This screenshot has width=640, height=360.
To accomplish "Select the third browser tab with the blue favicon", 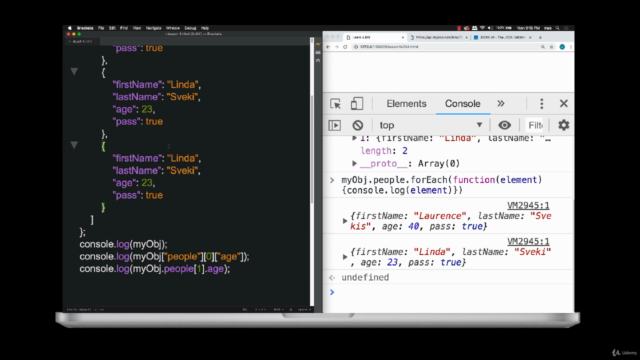I will (503, 38).
